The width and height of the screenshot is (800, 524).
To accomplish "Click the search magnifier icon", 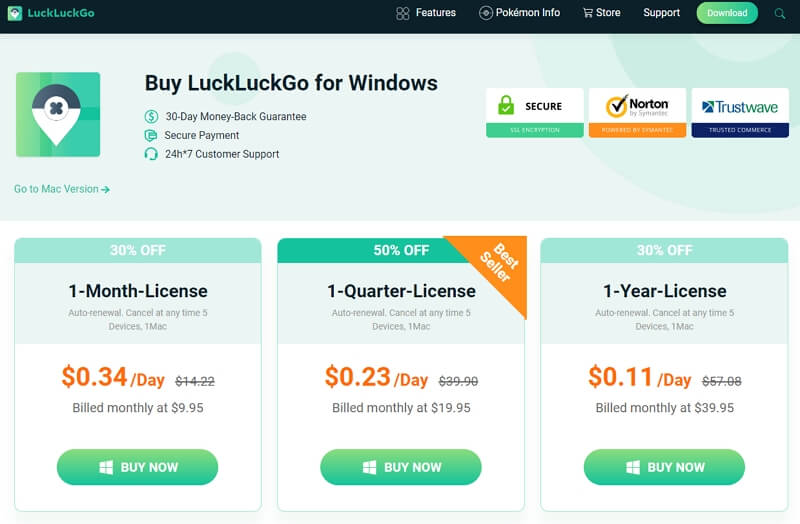I will click(x=780, y=14).
